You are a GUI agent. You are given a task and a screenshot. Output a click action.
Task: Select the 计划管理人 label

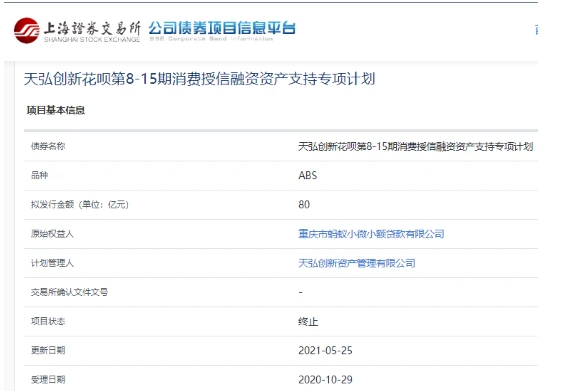tap(52, 263)
